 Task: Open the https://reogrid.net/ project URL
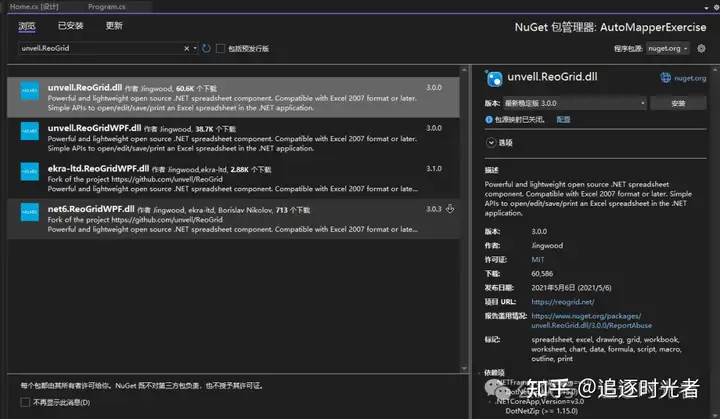click(x=562, y=302)
